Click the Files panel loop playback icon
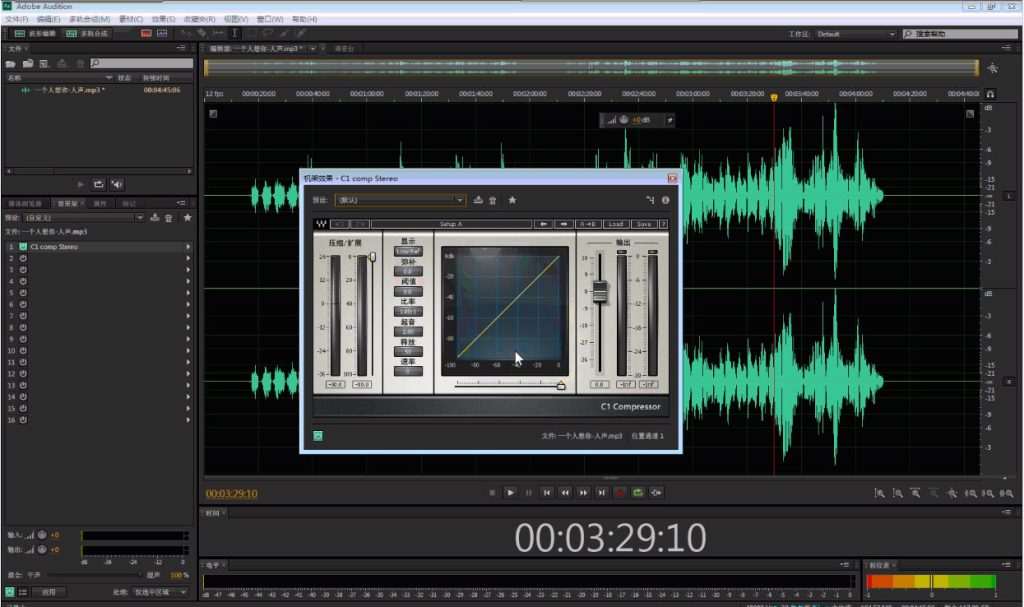Screen dimensions: 1024x607 coord(99,184)
